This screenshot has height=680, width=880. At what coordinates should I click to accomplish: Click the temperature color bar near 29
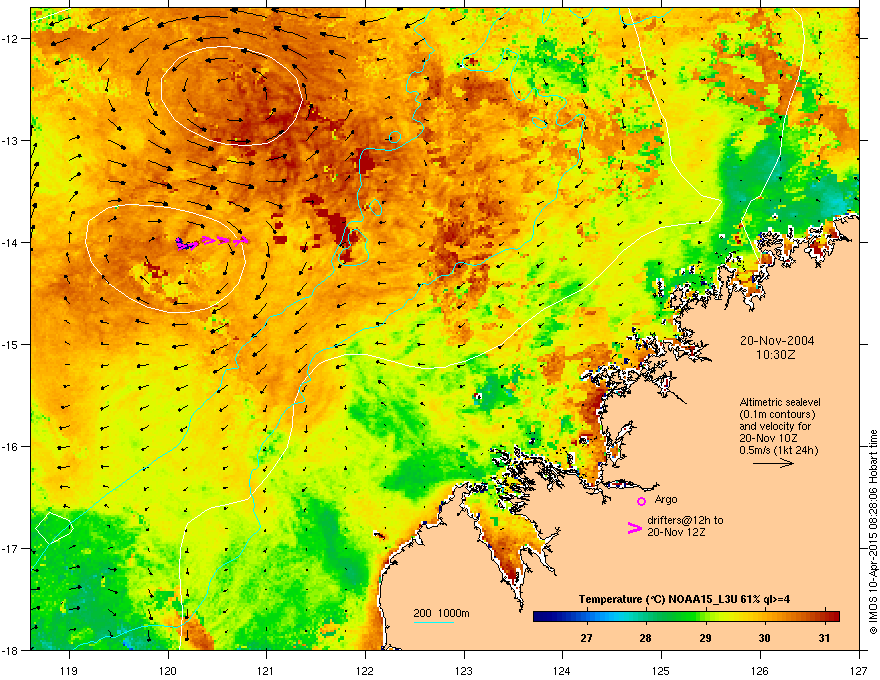(x=705, y=617)
